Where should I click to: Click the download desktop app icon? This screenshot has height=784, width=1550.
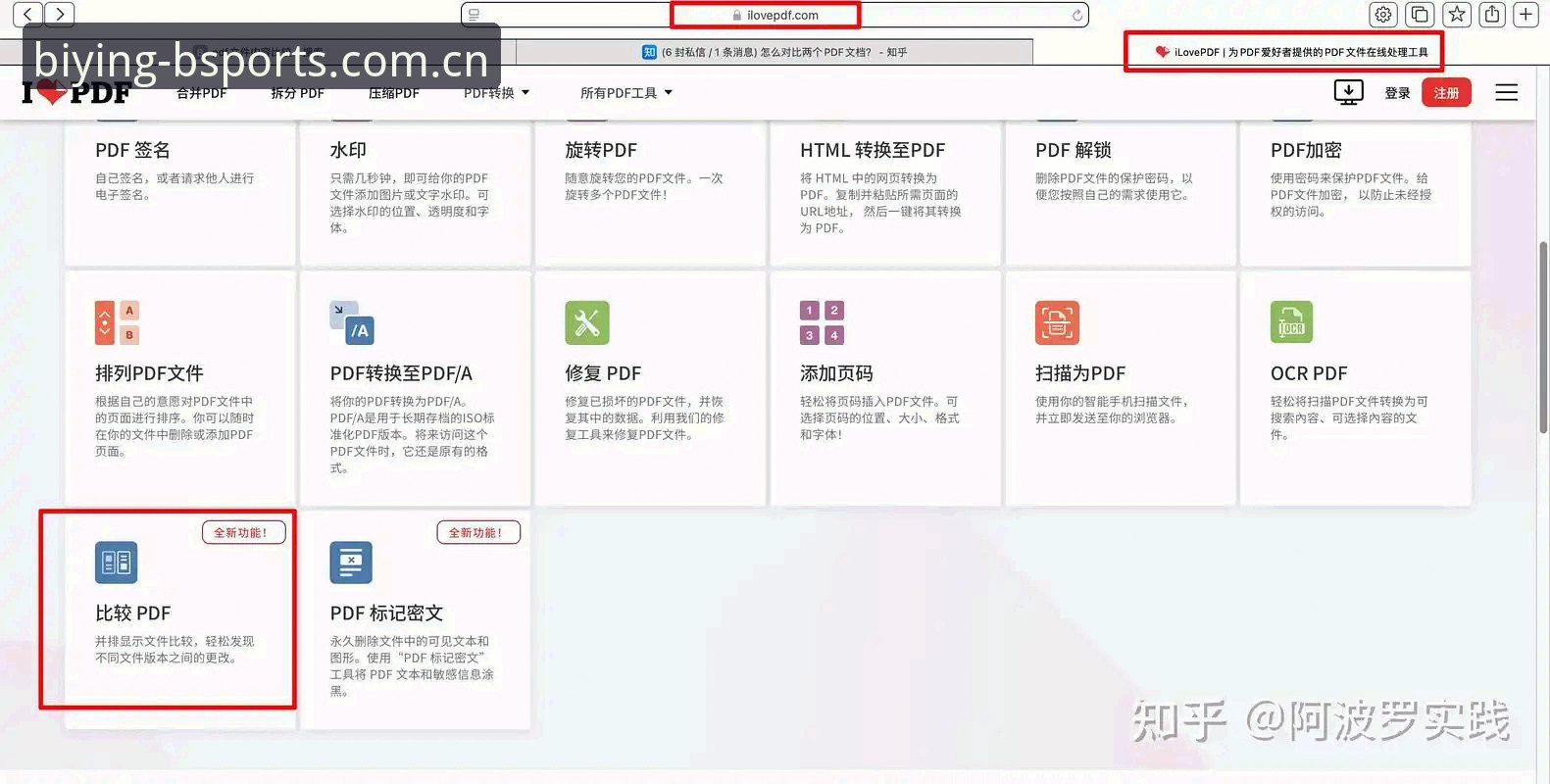tap(1348, 92)
